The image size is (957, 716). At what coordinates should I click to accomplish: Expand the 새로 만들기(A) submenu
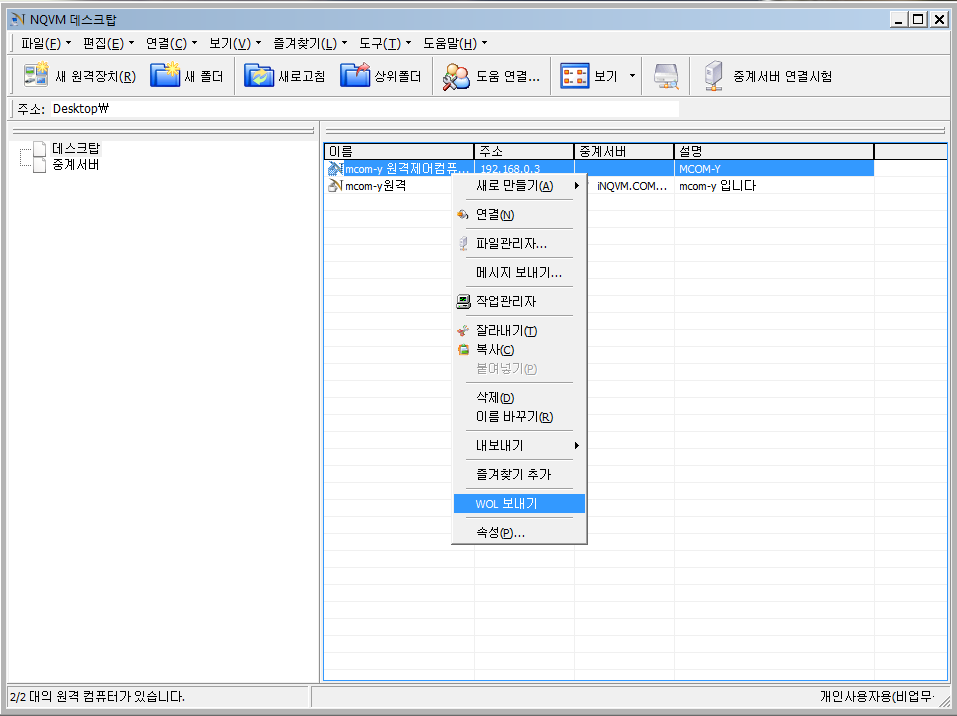[519, 186]
